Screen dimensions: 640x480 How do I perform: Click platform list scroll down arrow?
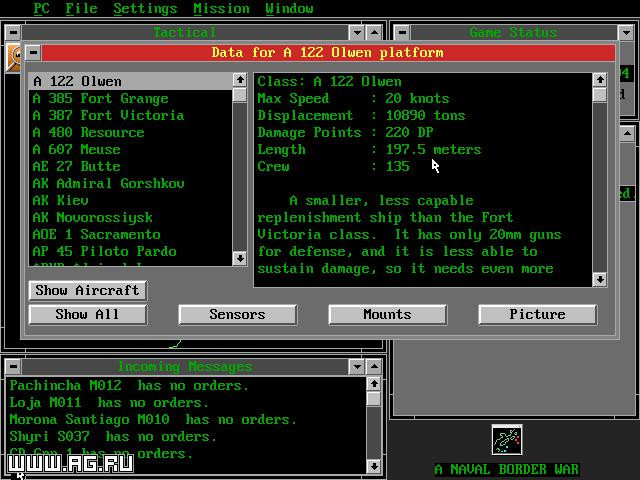240,258
